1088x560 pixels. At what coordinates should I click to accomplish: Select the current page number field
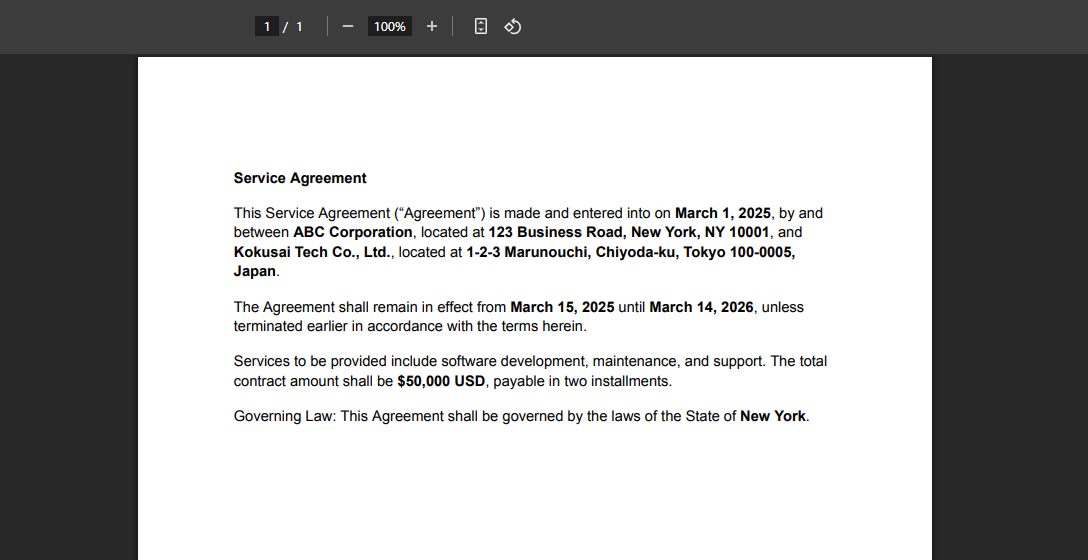coord(266,26)
